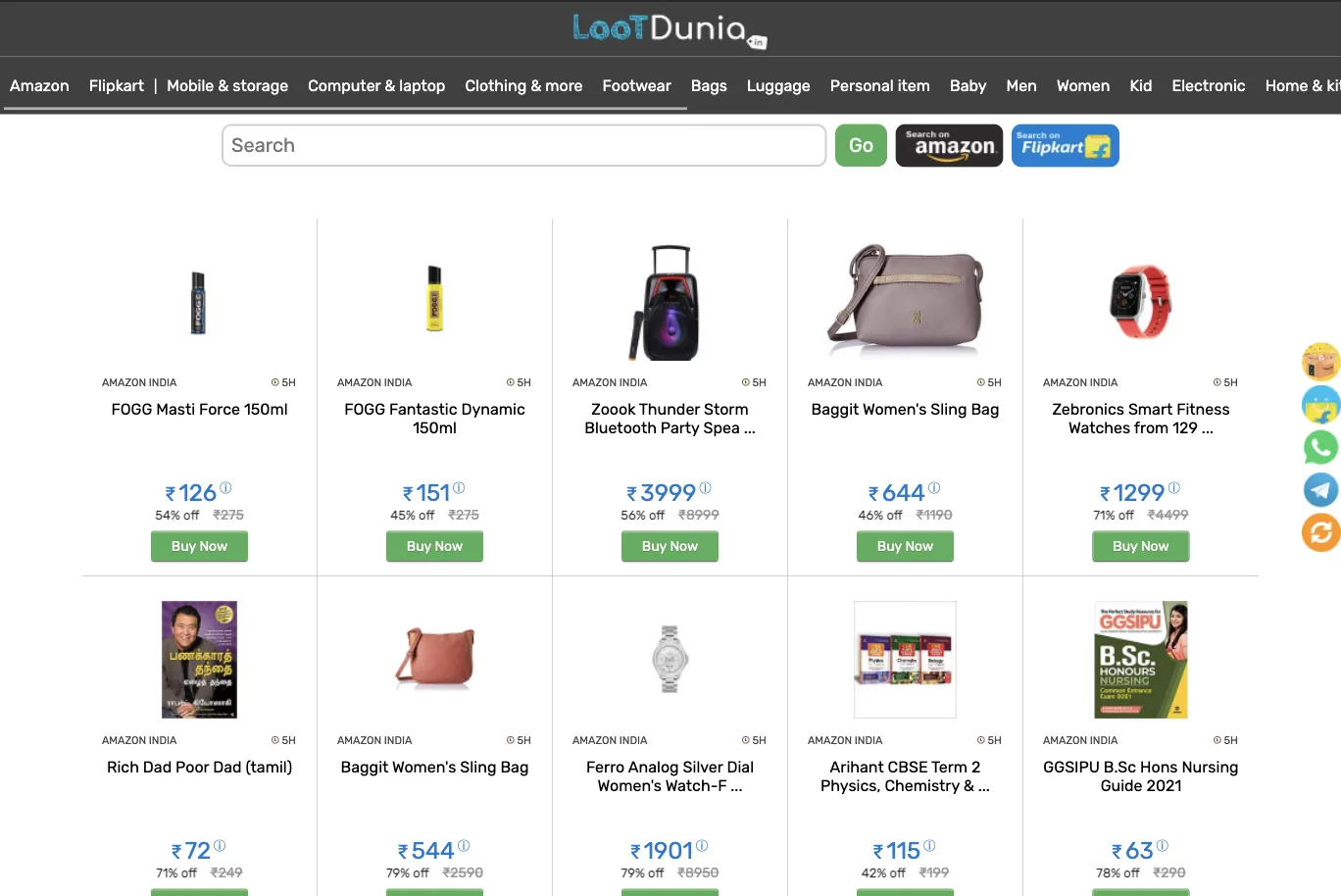Select the Flipkart nav tab
Viewport: 1341px width, 896px height.
click(x=117, y=86)
